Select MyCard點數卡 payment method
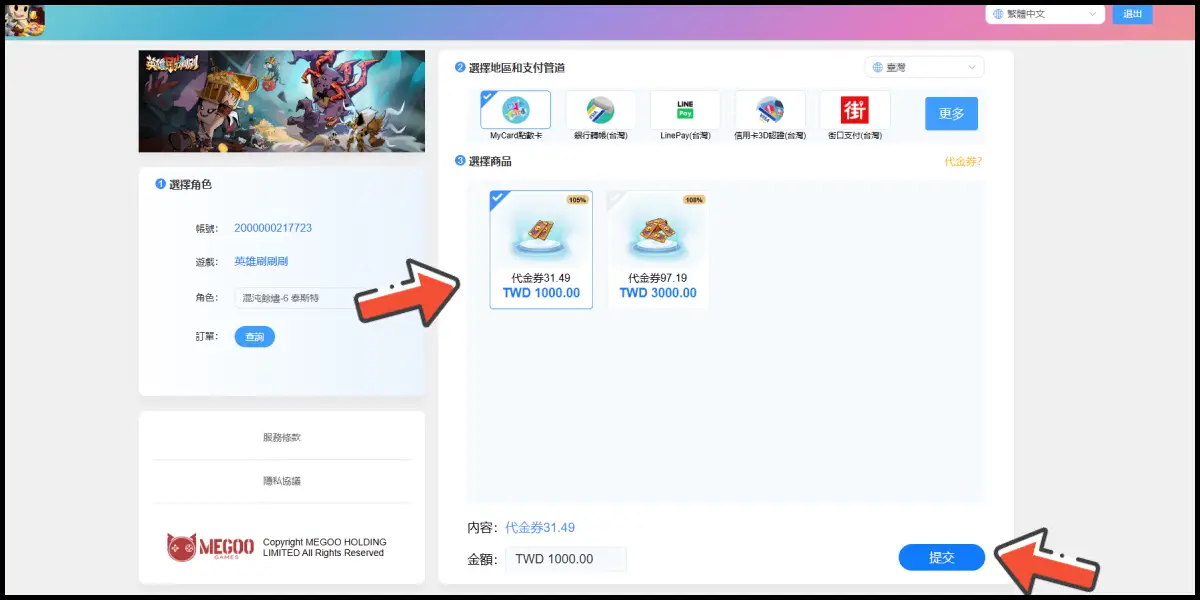Screen dimensions: 1200x600 click(x=515, y=115)
